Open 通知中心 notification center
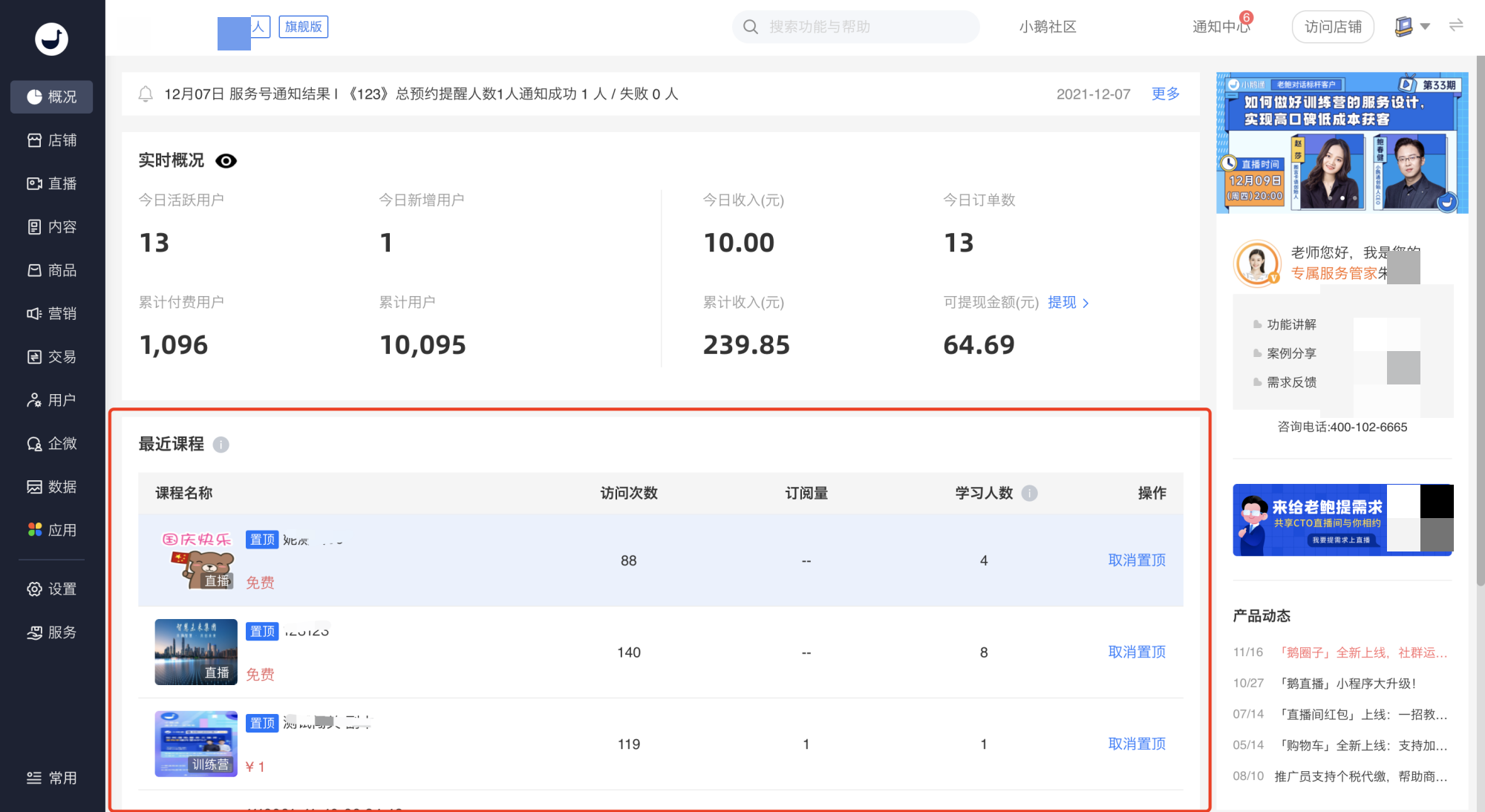The image size is (1485, 812). coord(1221,27)
